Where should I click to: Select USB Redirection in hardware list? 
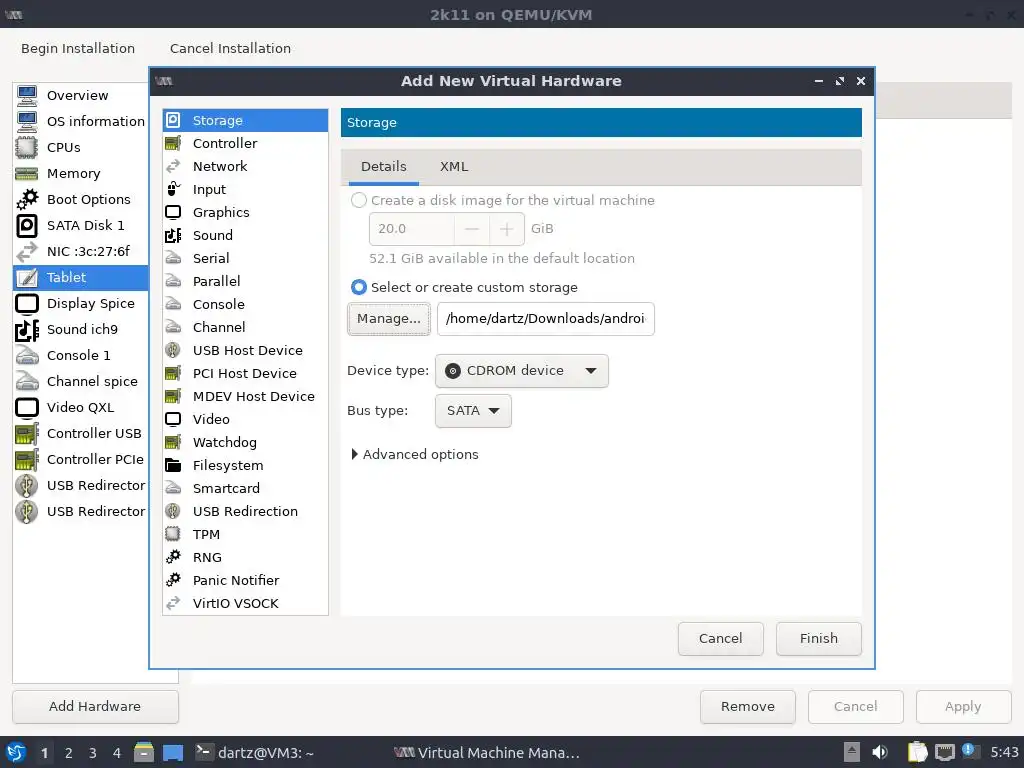(245, 511)
